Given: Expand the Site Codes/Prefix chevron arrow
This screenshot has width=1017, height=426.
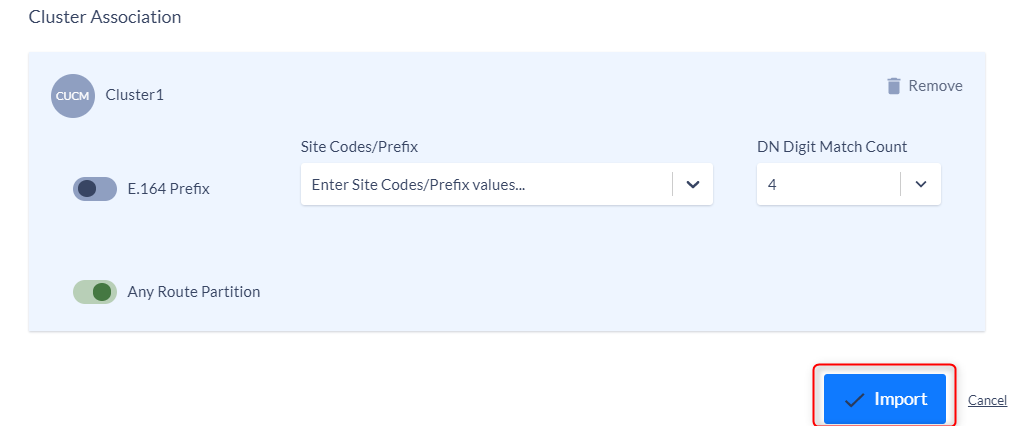Looking at the screenshot, I should [693, 185].
